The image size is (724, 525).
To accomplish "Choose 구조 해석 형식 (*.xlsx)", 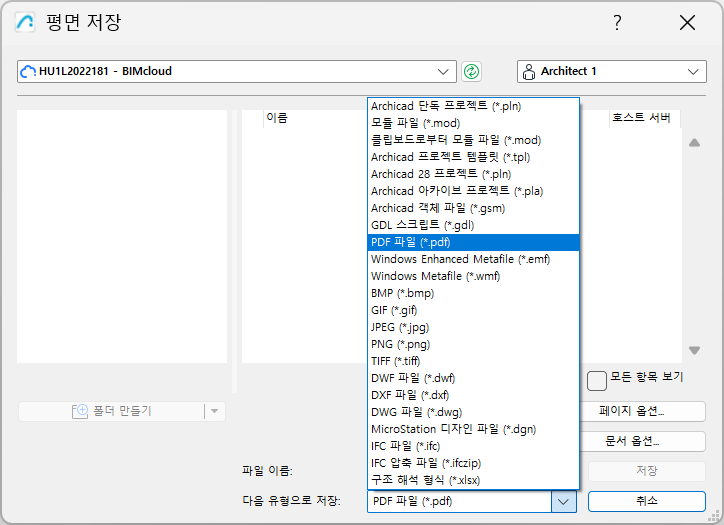I will (x=473, y=480).
